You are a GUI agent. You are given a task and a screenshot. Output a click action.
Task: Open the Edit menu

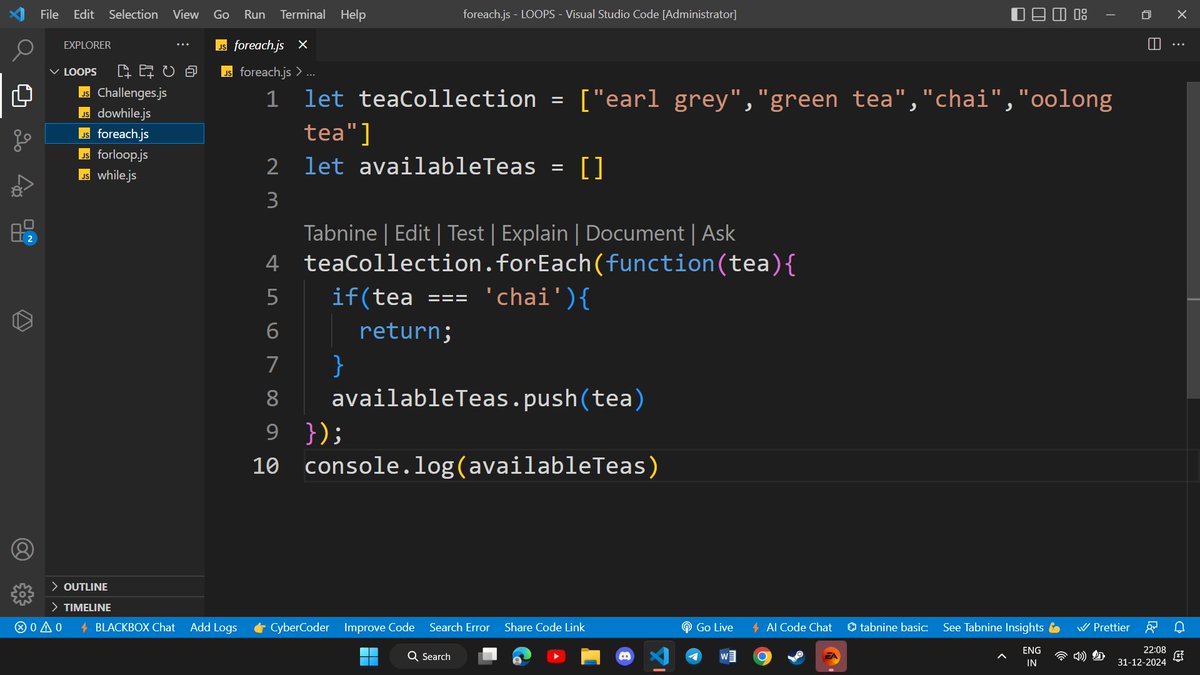pos(84,14)
